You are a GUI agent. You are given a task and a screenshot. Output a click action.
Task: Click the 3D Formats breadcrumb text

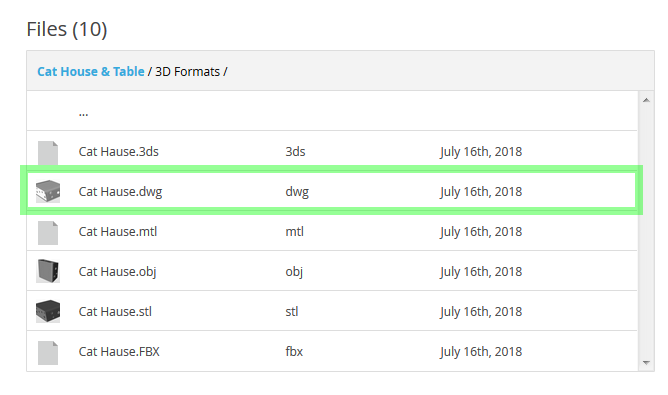[187, 72]
